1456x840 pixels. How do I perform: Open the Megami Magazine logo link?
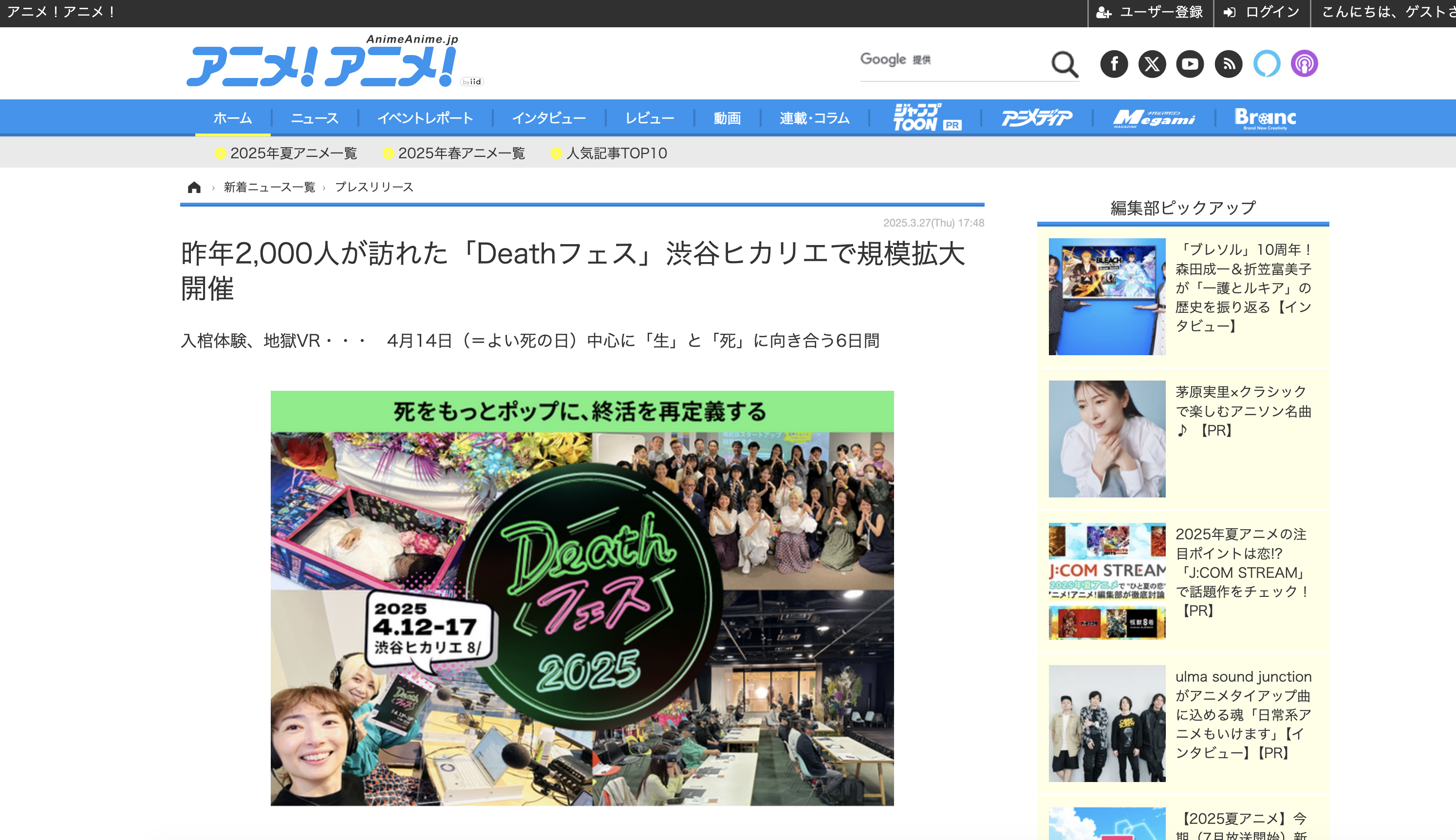(1154, 118)
